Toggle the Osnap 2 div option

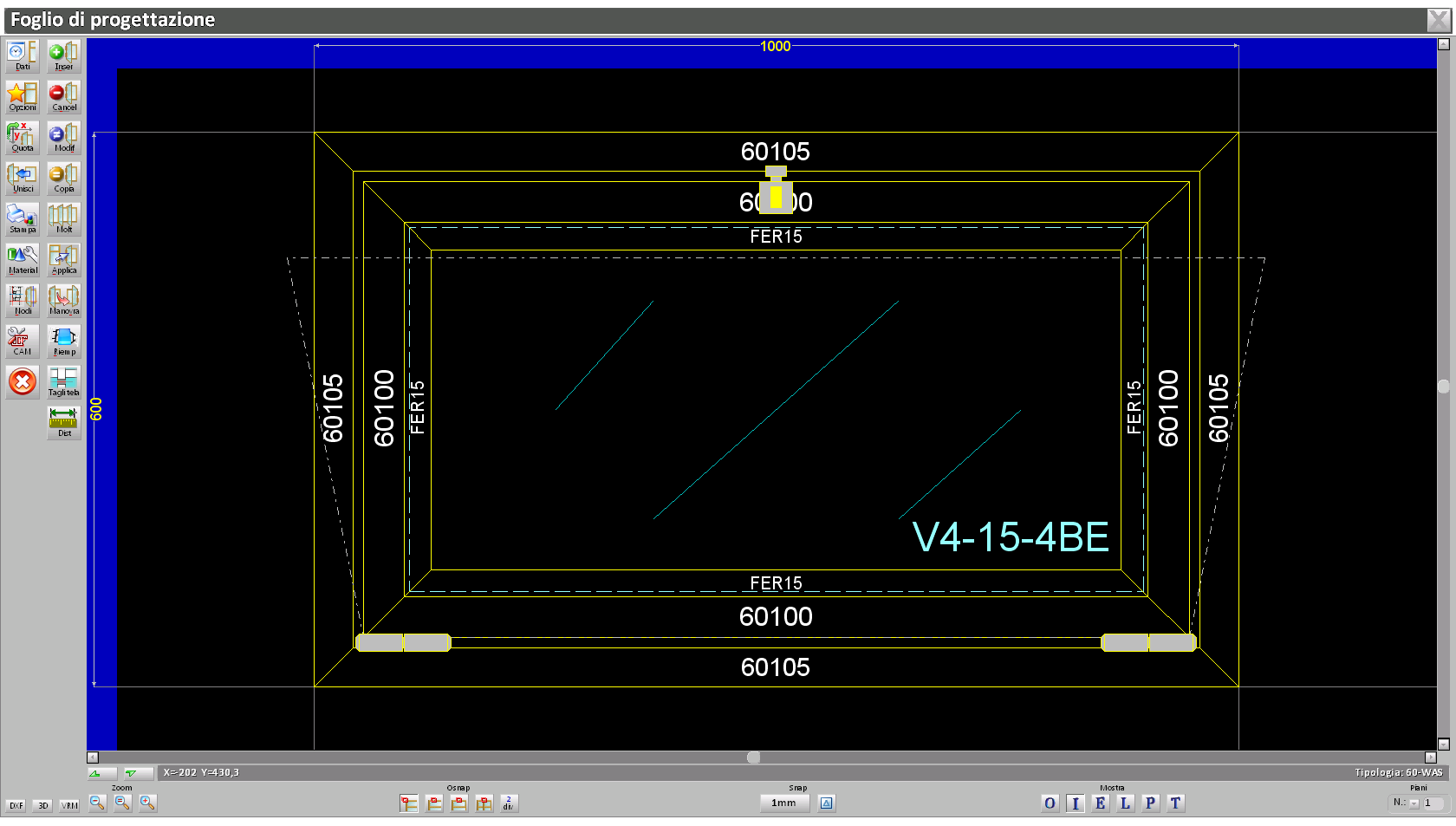point(509,803)
